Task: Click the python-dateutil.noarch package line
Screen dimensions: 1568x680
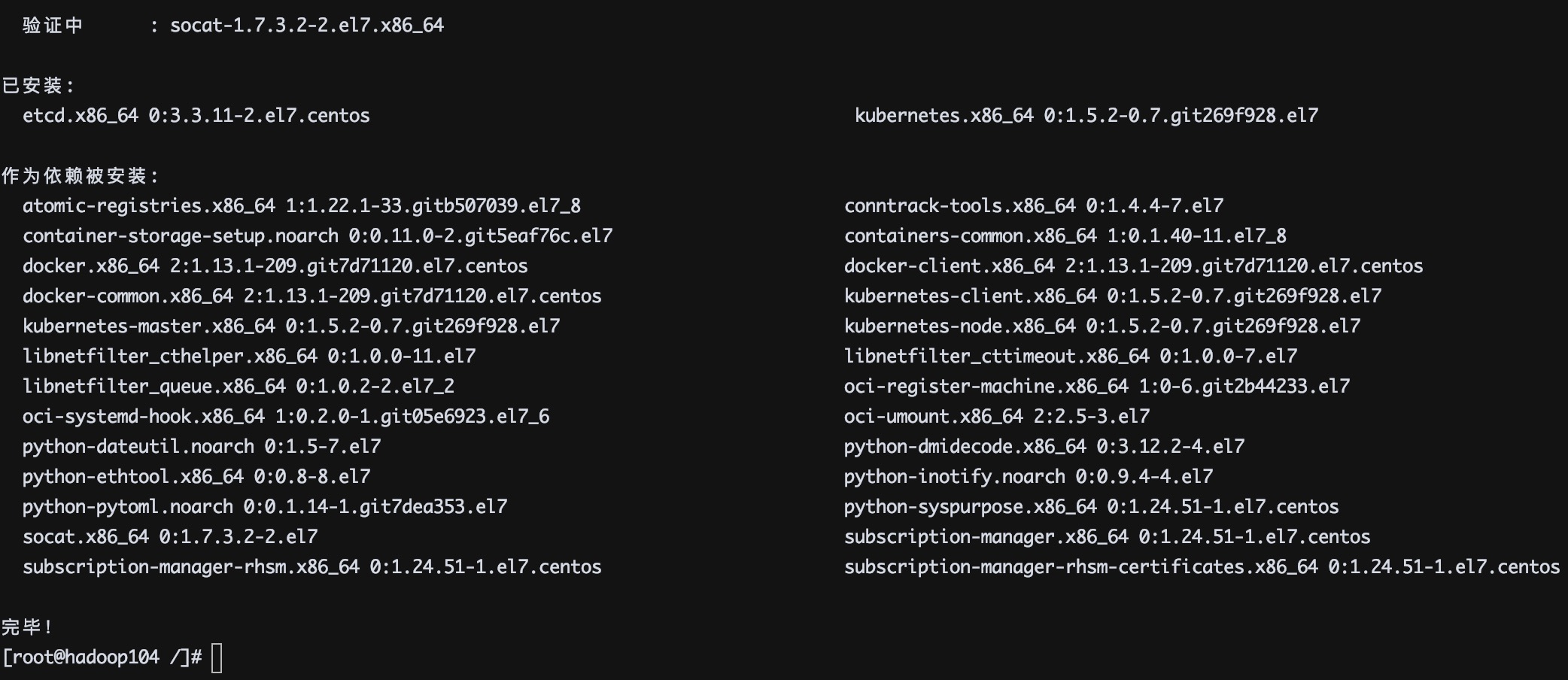Action: tap(201, 447)
